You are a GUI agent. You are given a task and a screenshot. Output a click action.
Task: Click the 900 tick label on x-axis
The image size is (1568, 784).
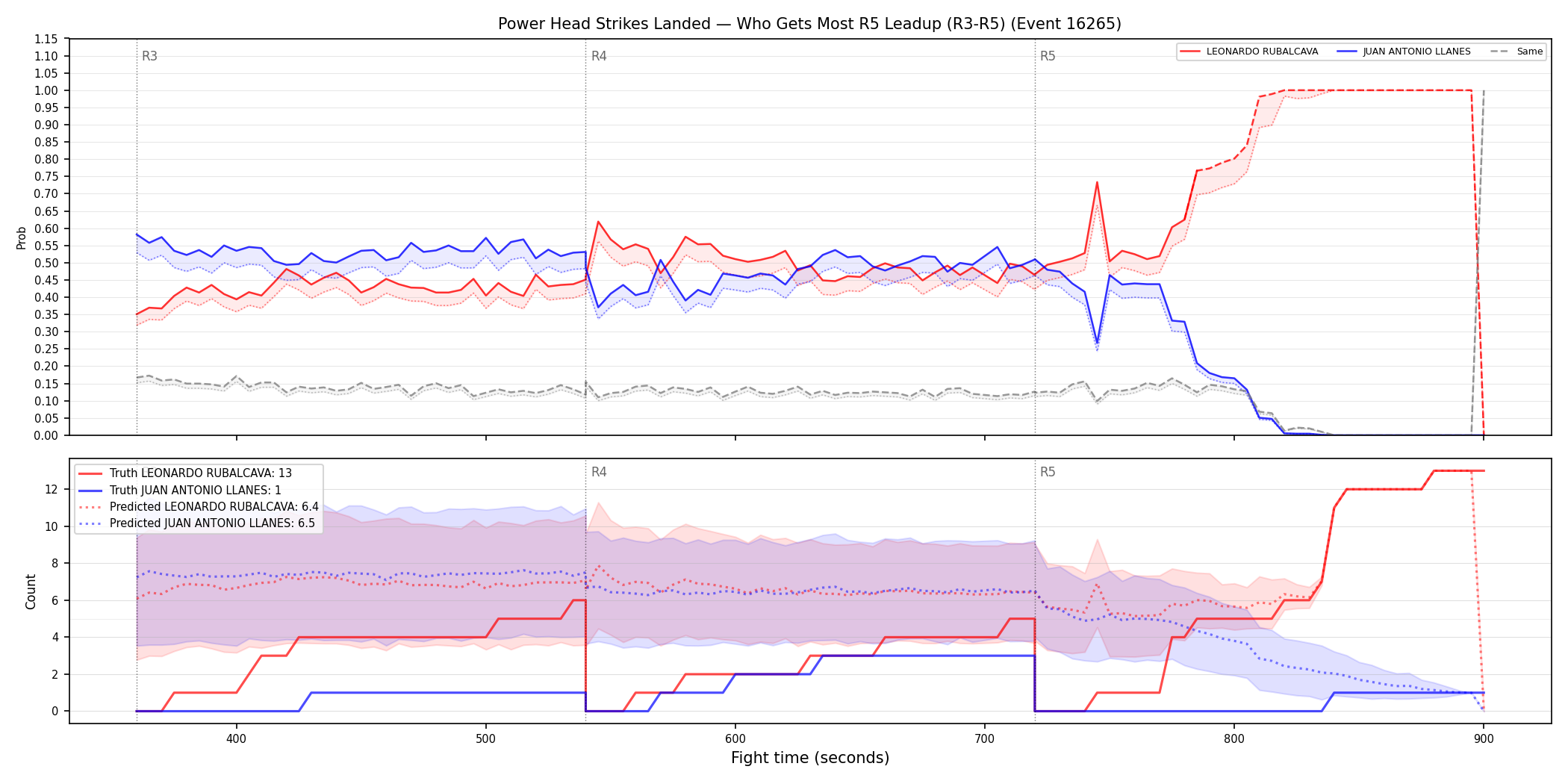[x=1484, y=738]
